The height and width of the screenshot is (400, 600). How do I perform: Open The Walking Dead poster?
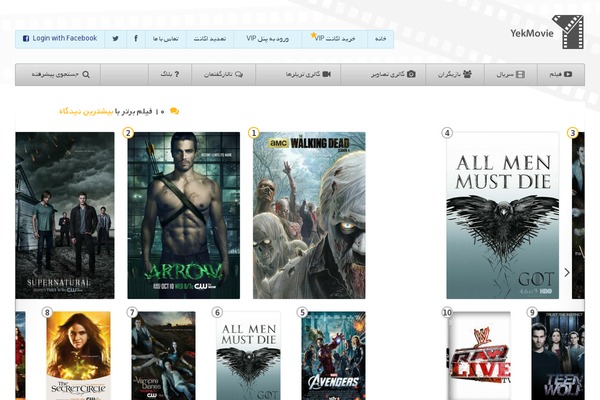309,216
